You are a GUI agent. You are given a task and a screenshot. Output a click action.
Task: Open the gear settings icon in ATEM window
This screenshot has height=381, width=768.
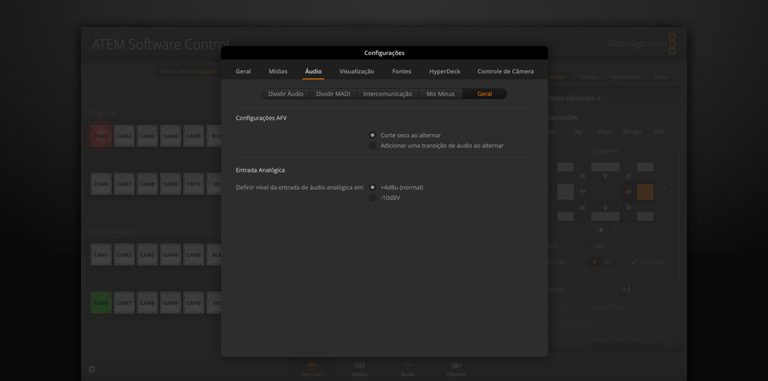[92, 369]
